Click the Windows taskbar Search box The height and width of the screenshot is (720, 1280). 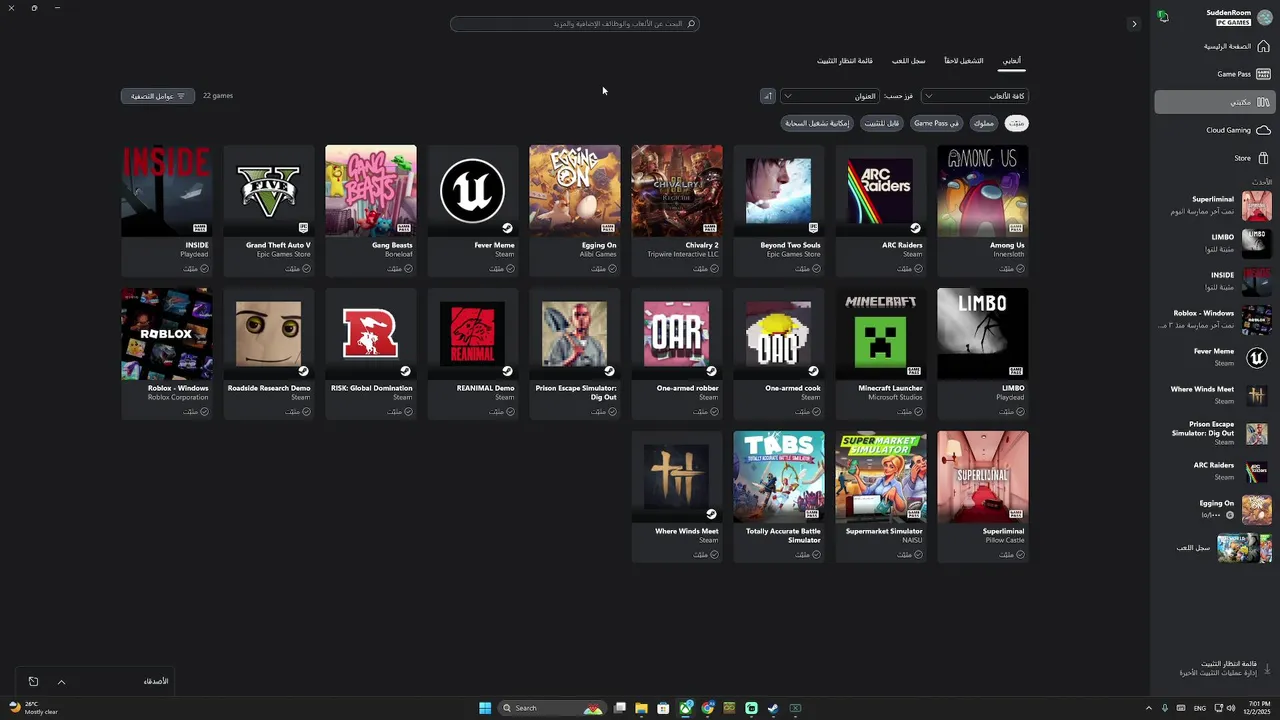pos(553,708)
